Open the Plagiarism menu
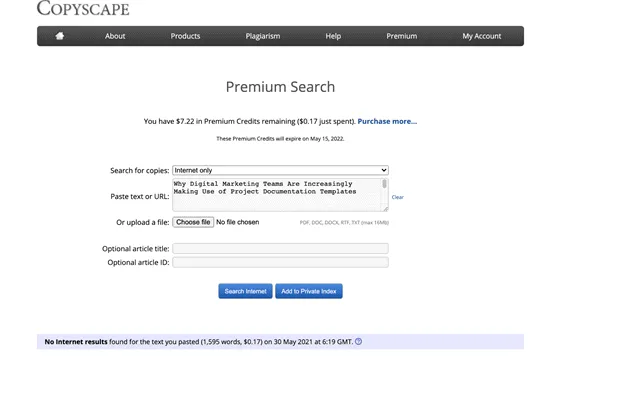The image size is (624, 396). [263, 36]
